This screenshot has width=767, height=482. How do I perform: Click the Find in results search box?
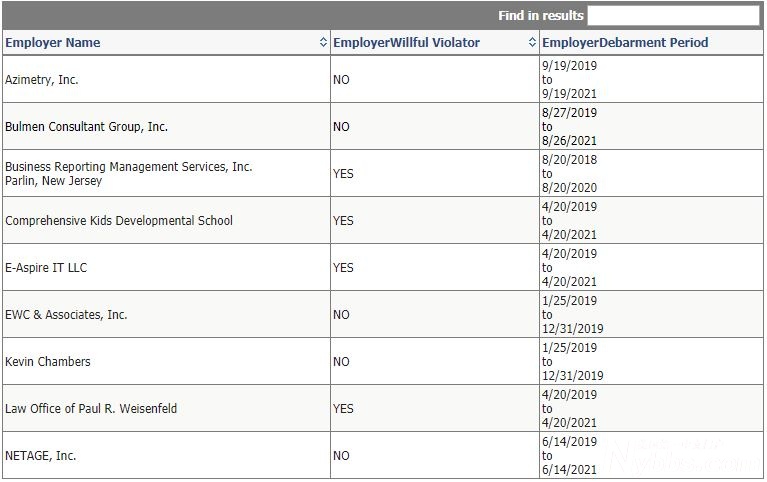[673, 15]
